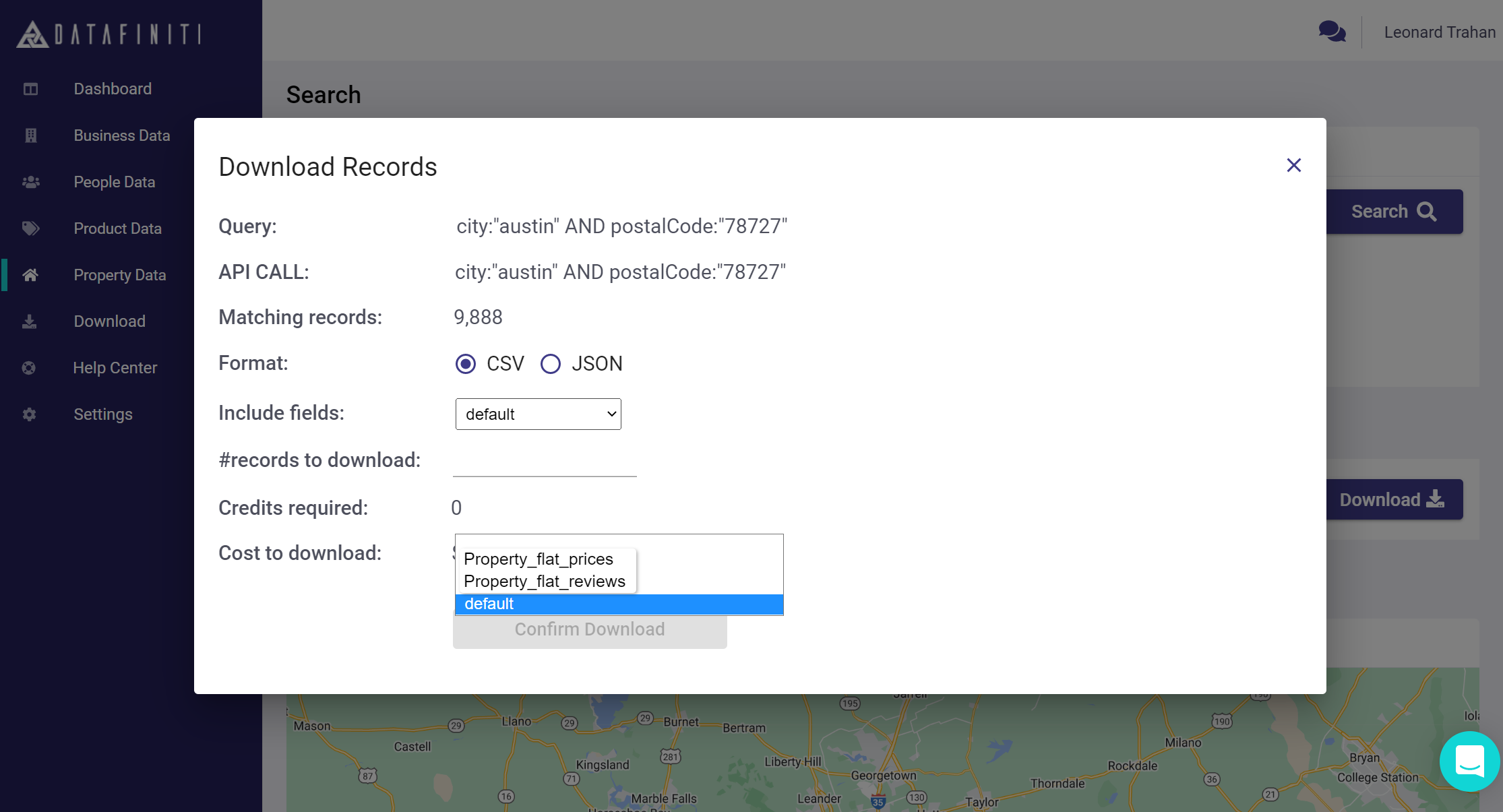This screenshot has height=812, width=1503.
Task: Choose Property_flat_reviews option
Action: pyautogui.click(x=545, y=582)
